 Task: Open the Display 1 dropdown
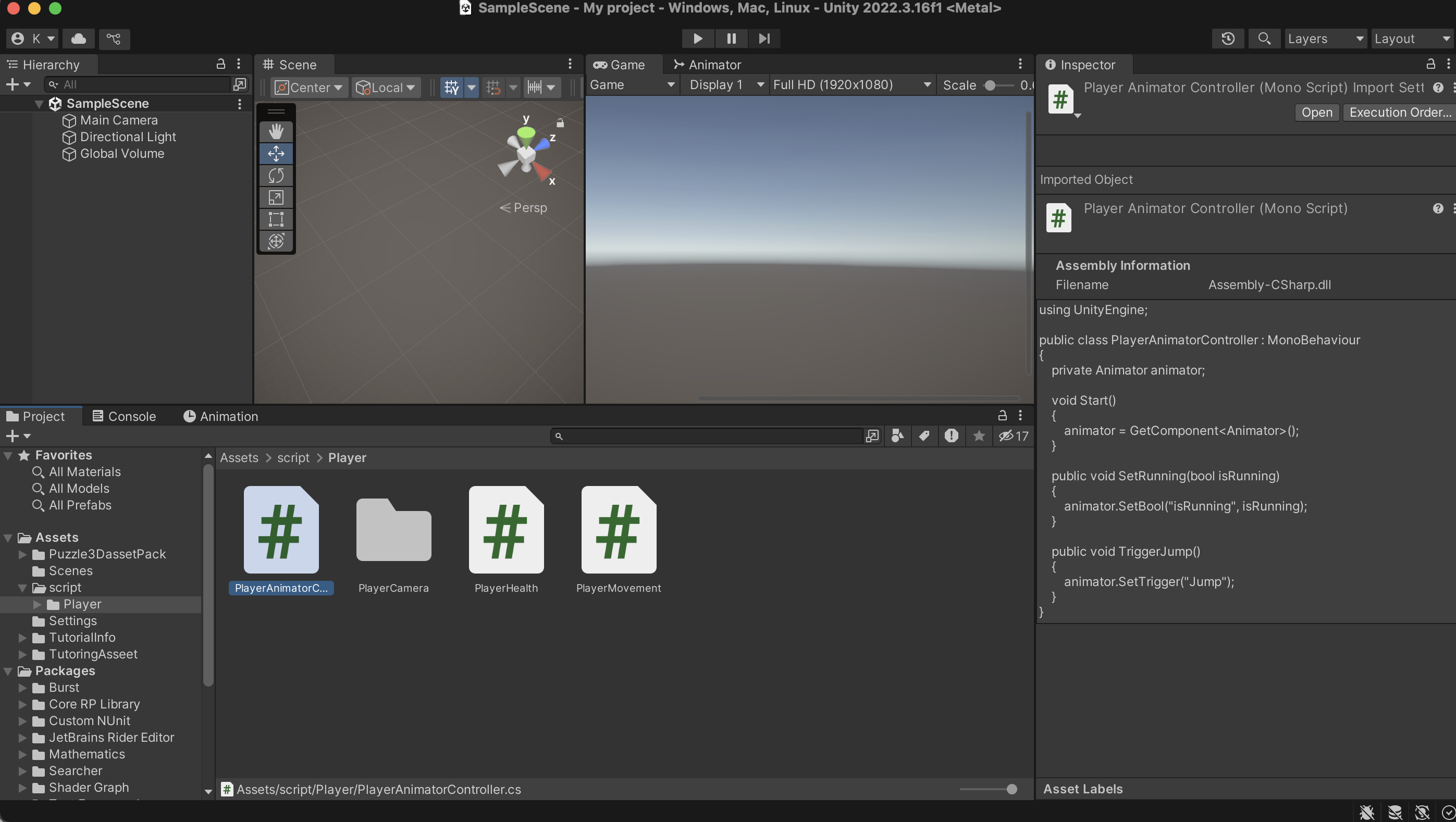[x=726, y=85]
